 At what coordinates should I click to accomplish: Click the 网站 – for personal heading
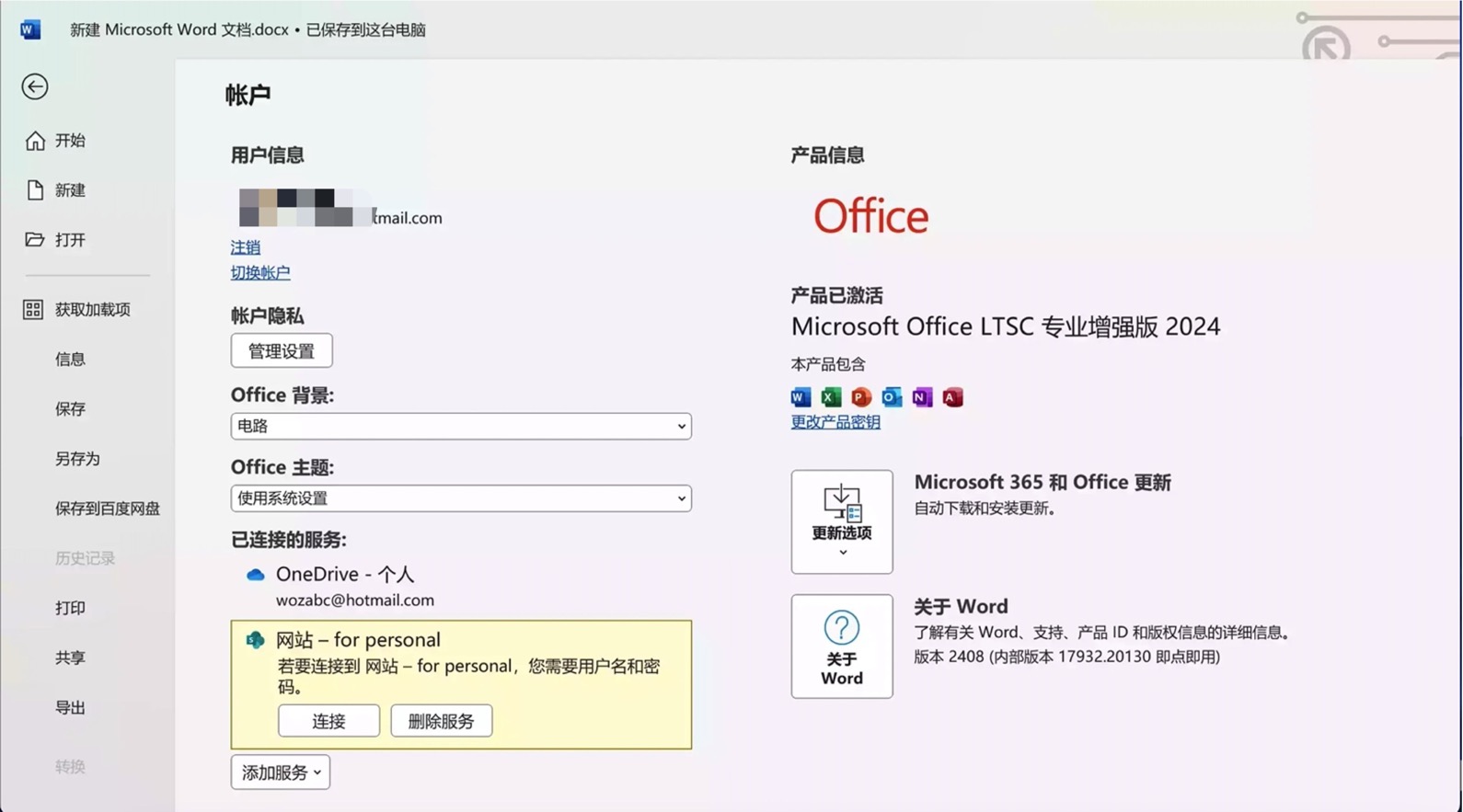pyautogui.click(x=358, y=640)
